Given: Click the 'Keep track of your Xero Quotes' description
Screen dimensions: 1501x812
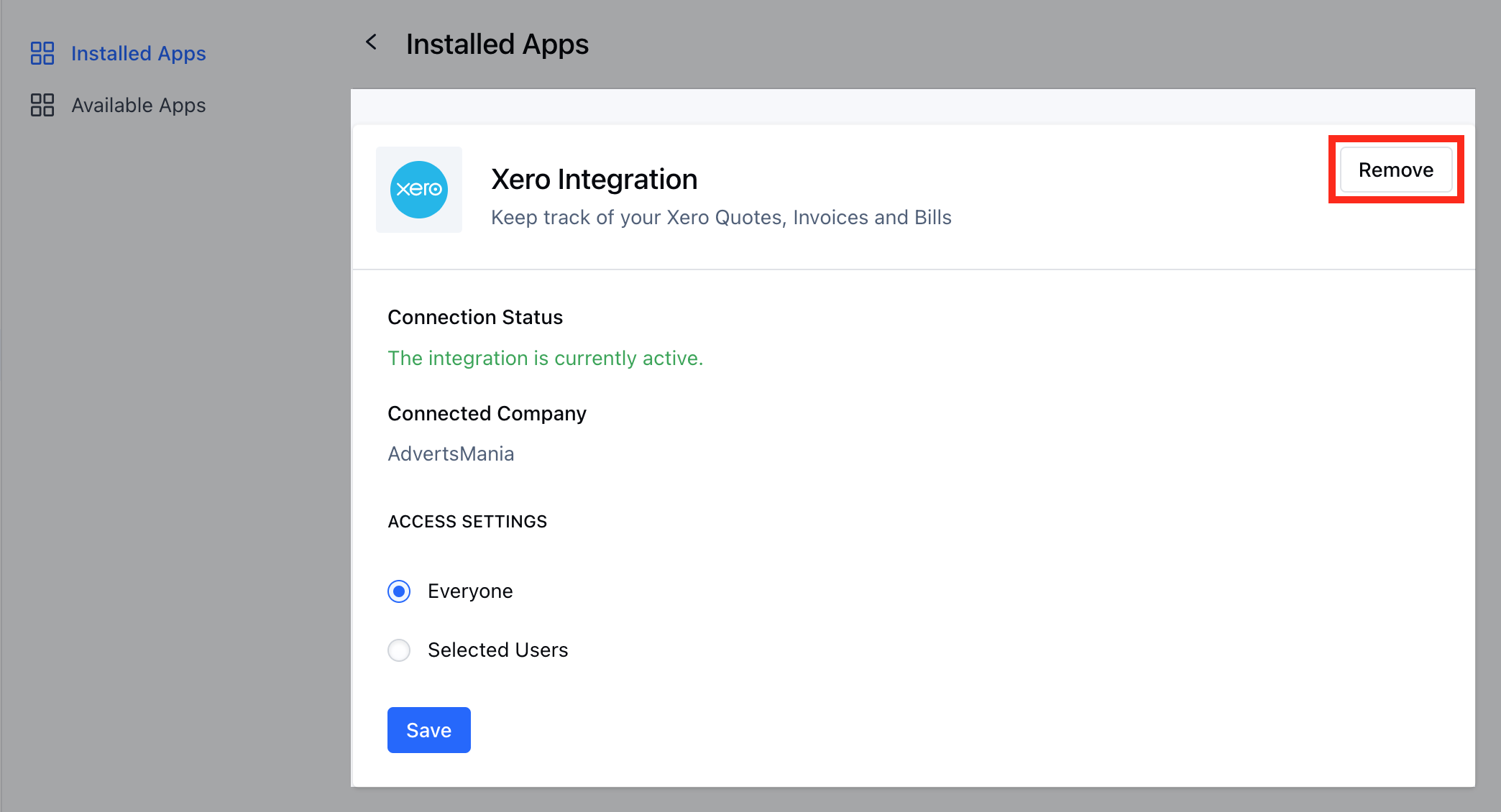Looking at the screenshot, I should tap(721, 217).
